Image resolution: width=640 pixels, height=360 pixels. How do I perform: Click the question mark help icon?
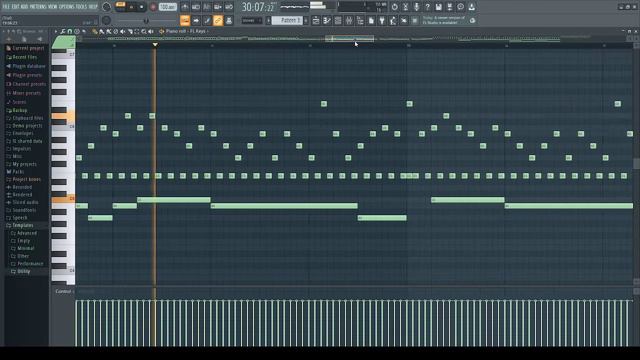[x=427, y=7]
